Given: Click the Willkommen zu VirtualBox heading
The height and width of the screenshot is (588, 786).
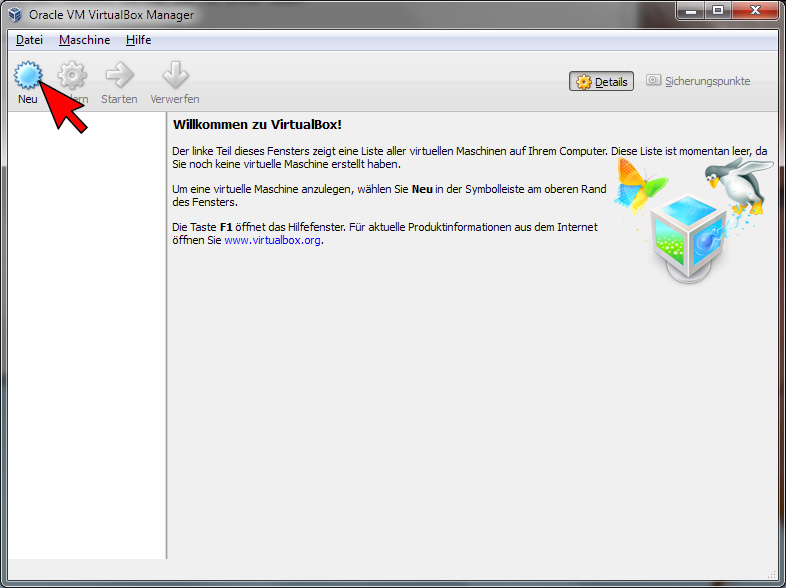Looking at the screenshot, I should [257, 124].
